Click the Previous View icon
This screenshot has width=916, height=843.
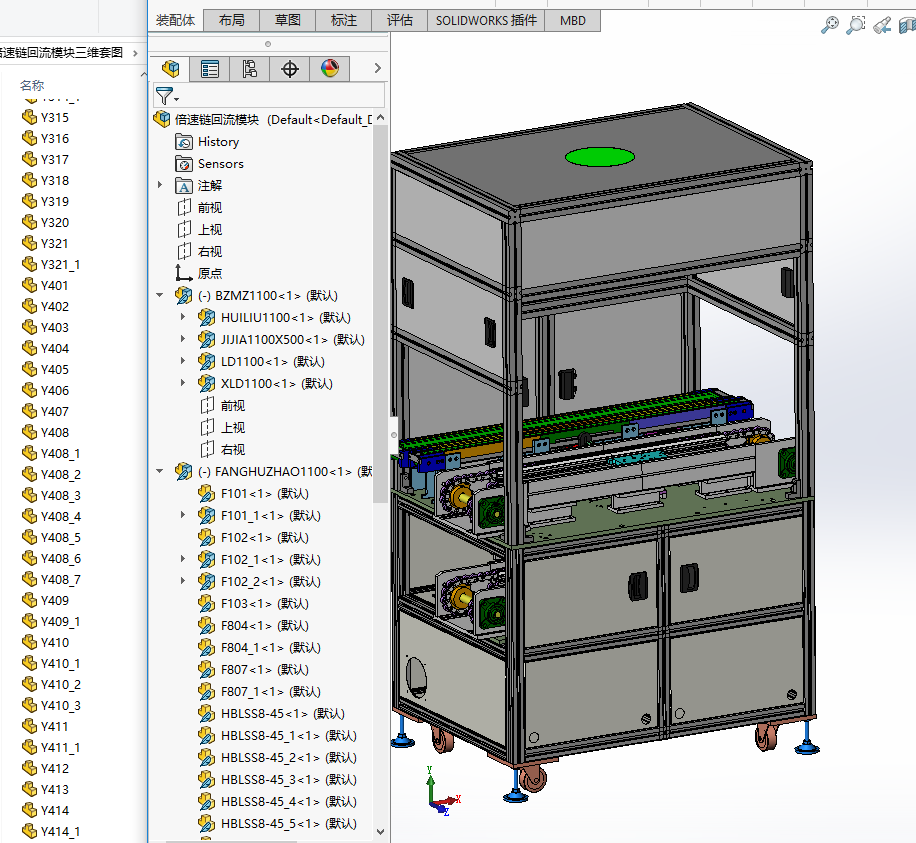click(882, 25)
